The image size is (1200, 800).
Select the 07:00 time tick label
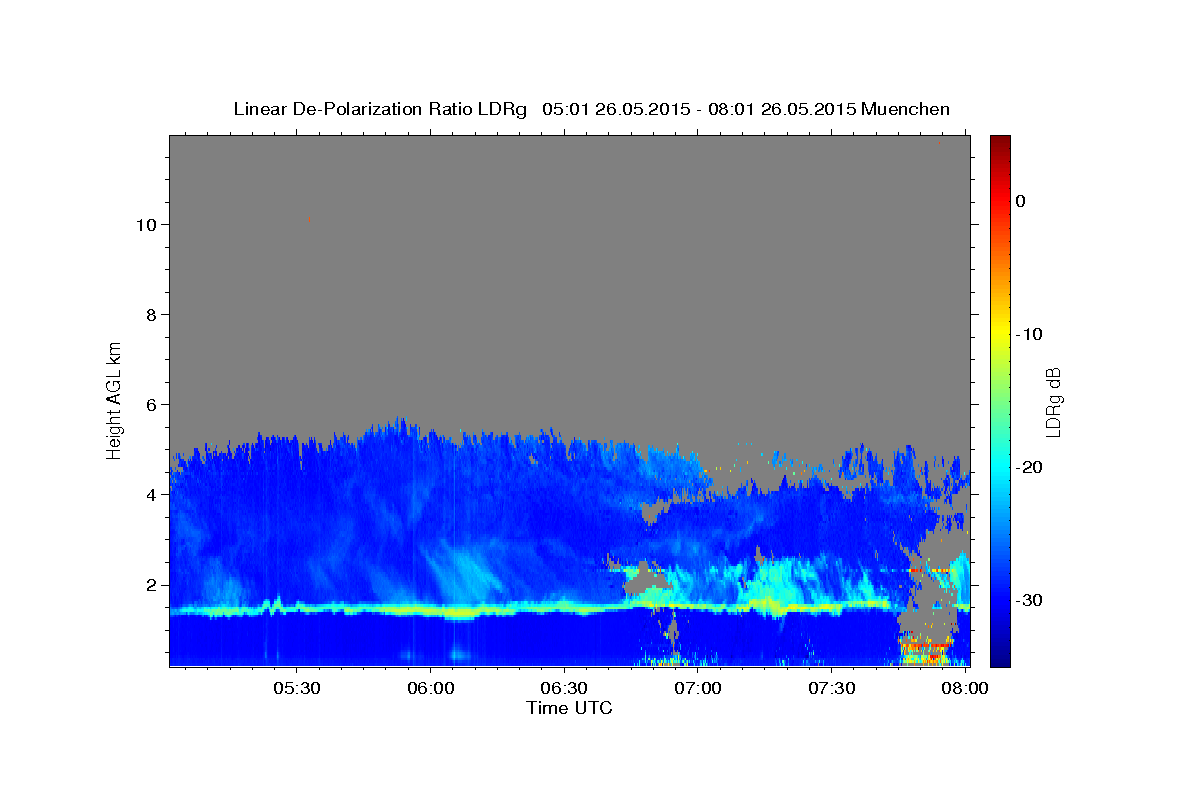(698, 689)
